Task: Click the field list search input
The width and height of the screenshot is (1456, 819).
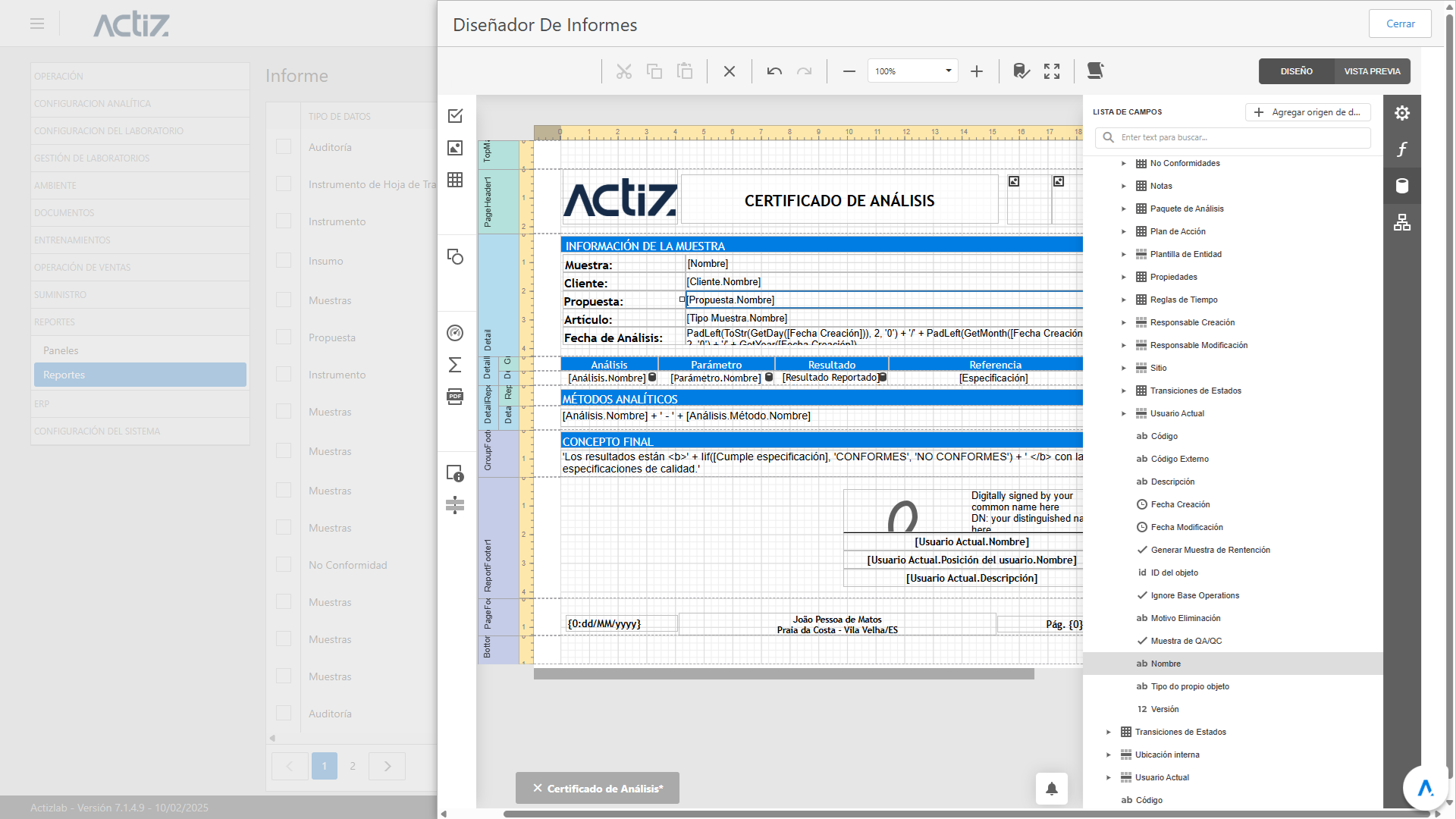Action: [x=1232, y=137]
